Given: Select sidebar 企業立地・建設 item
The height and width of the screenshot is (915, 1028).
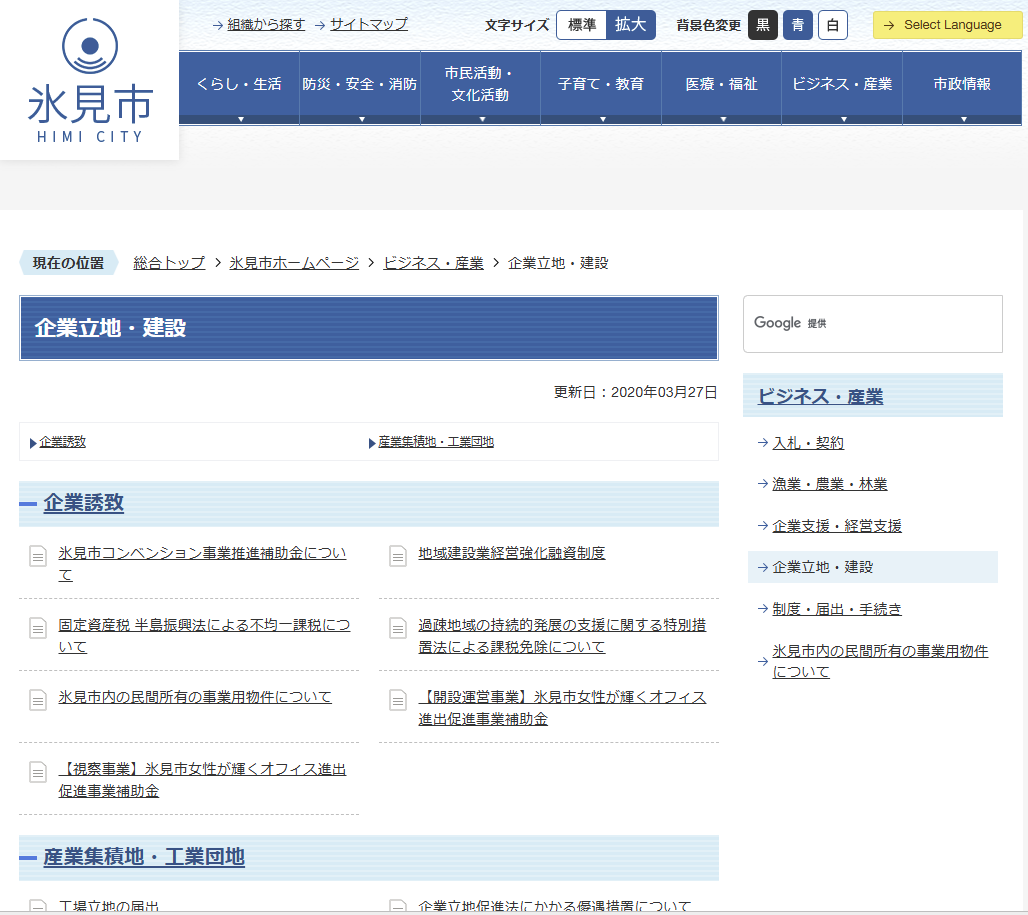Looking at the screenshot, I should click(x=873, y=567).
